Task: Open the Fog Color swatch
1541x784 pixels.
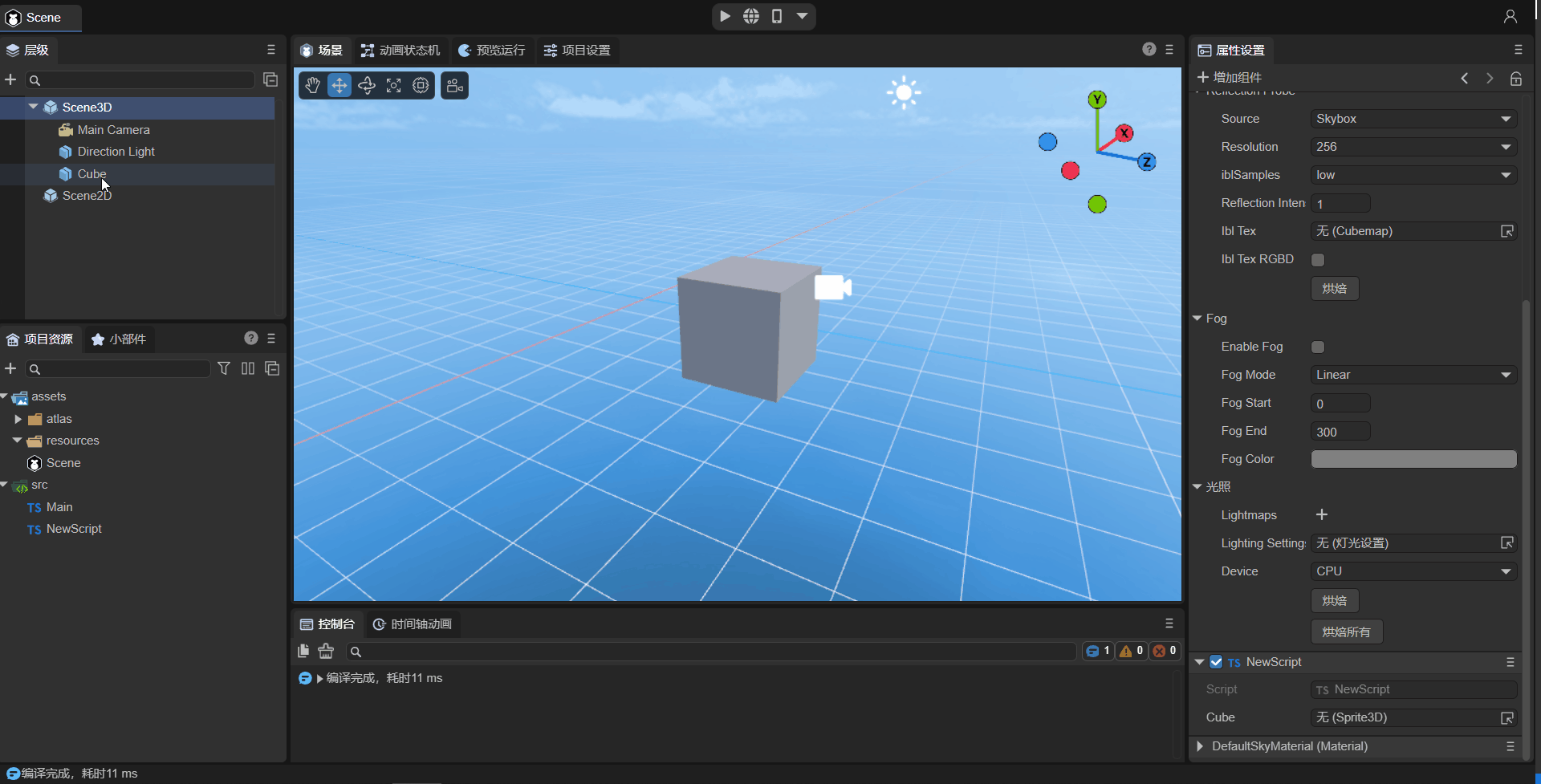Action: [x=1413, y=459]
